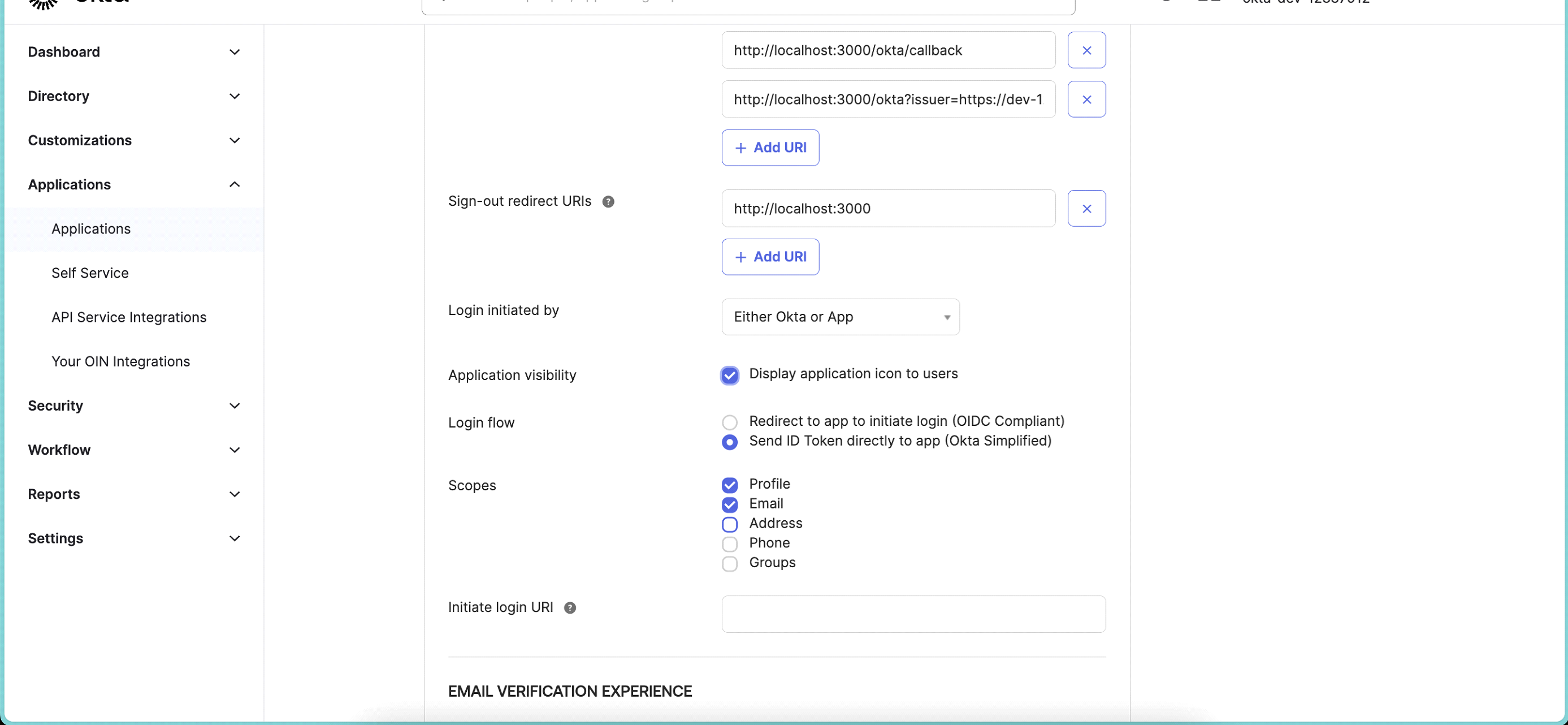The width and height of the screenshot is (1568, 725).
Task: Open the Login initiated by dropdown
Action: coord(840,317)
